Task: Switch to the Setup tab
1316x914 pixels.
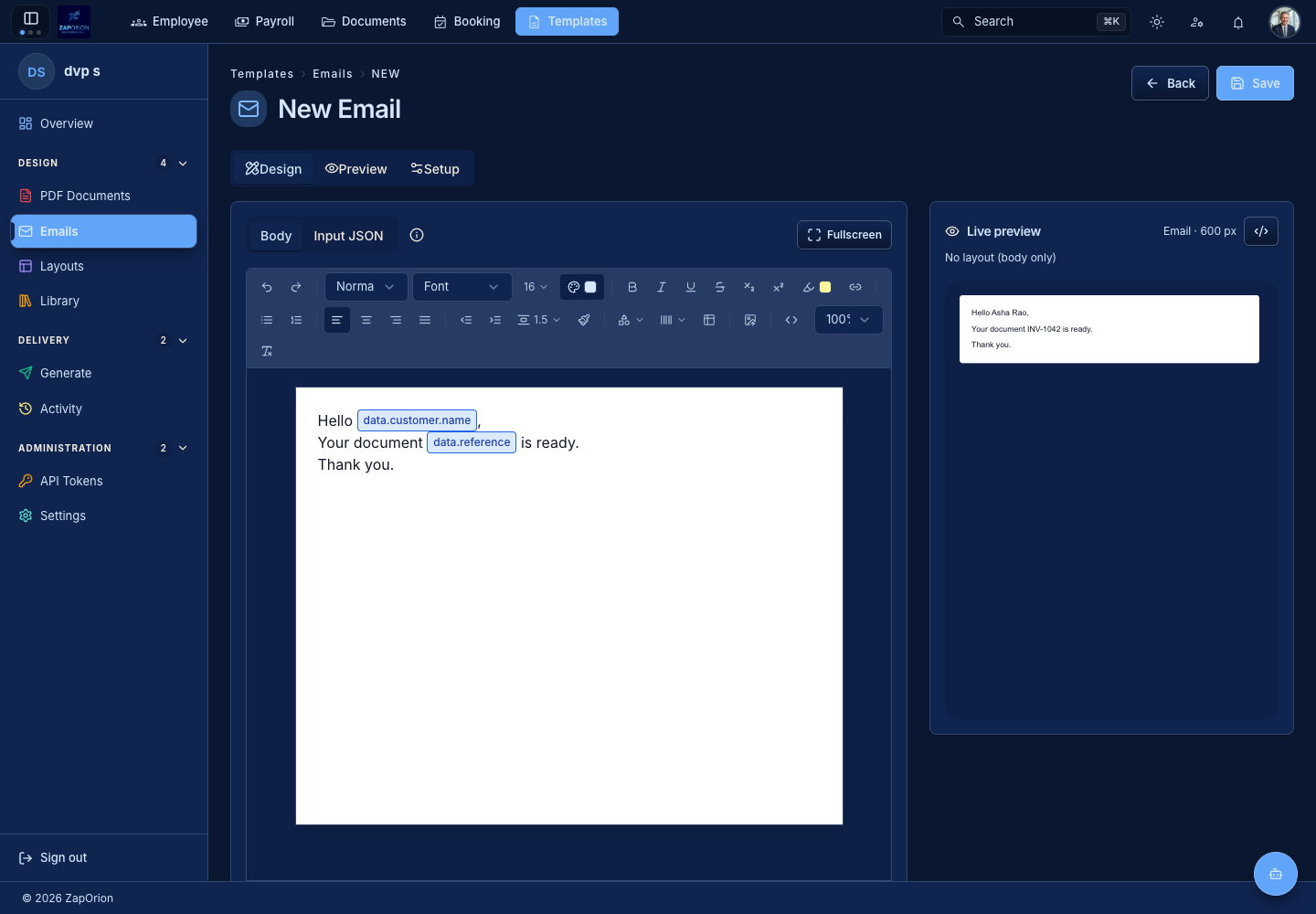Action: [435, 169]
